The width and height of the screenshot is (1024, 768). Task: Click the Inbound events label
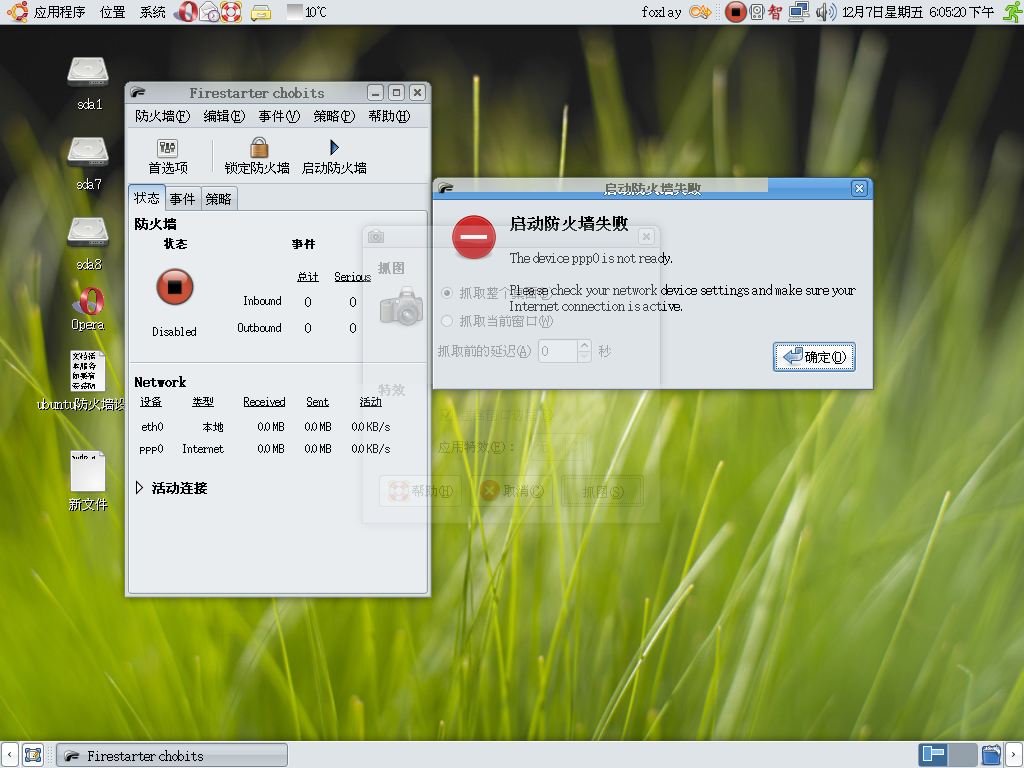point(262,301)
